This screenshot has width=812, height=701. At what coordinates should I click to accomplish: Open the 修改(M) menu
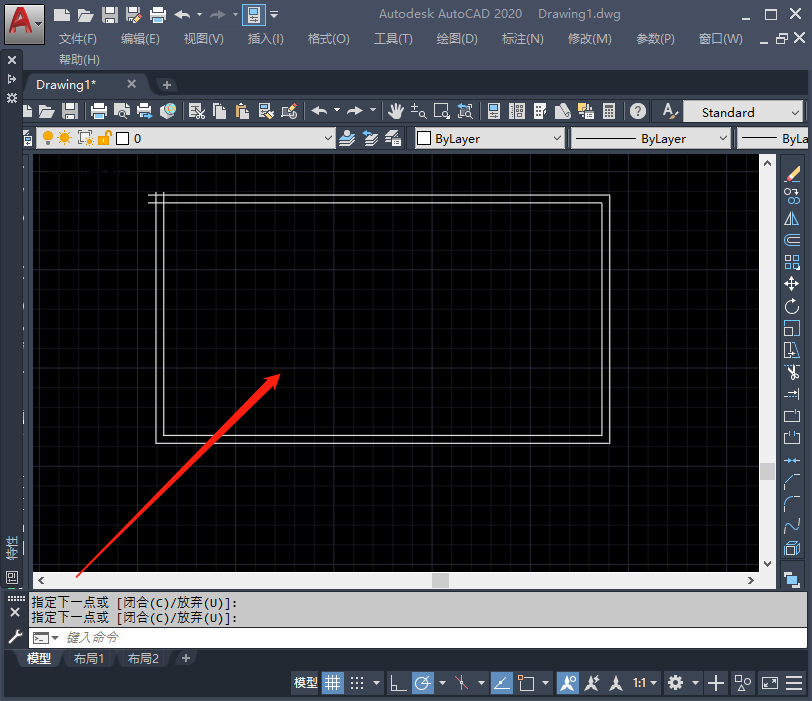pyautogui.click(x=589, y=39)
